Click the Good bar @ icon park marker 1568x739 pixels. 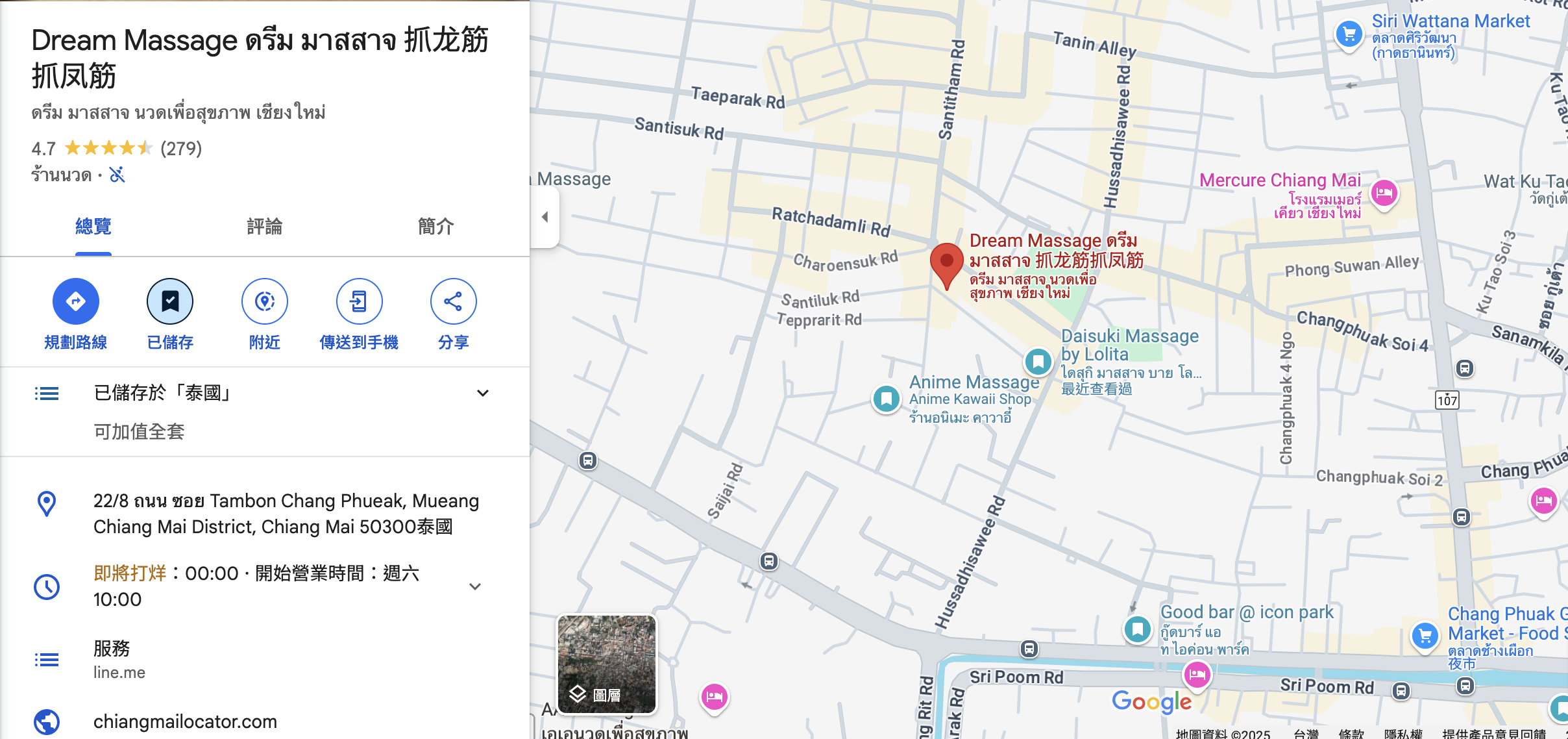[x=1138, y=629]
